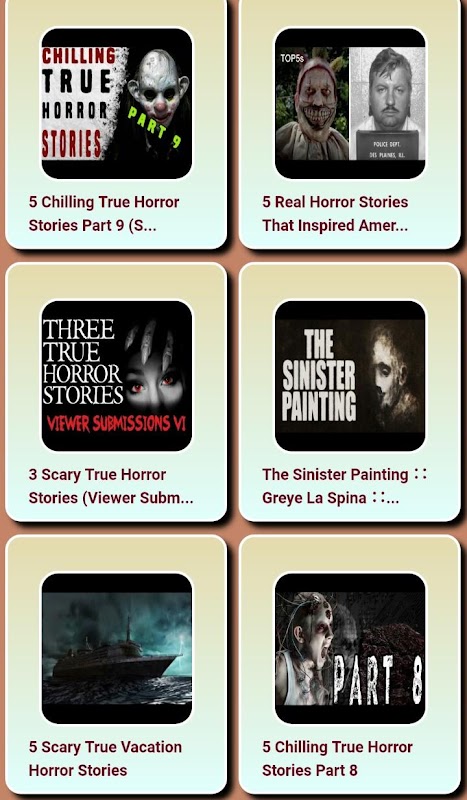Tap '5 Scary True Vacation Horror Stories' title

click(x=105, y=758)
